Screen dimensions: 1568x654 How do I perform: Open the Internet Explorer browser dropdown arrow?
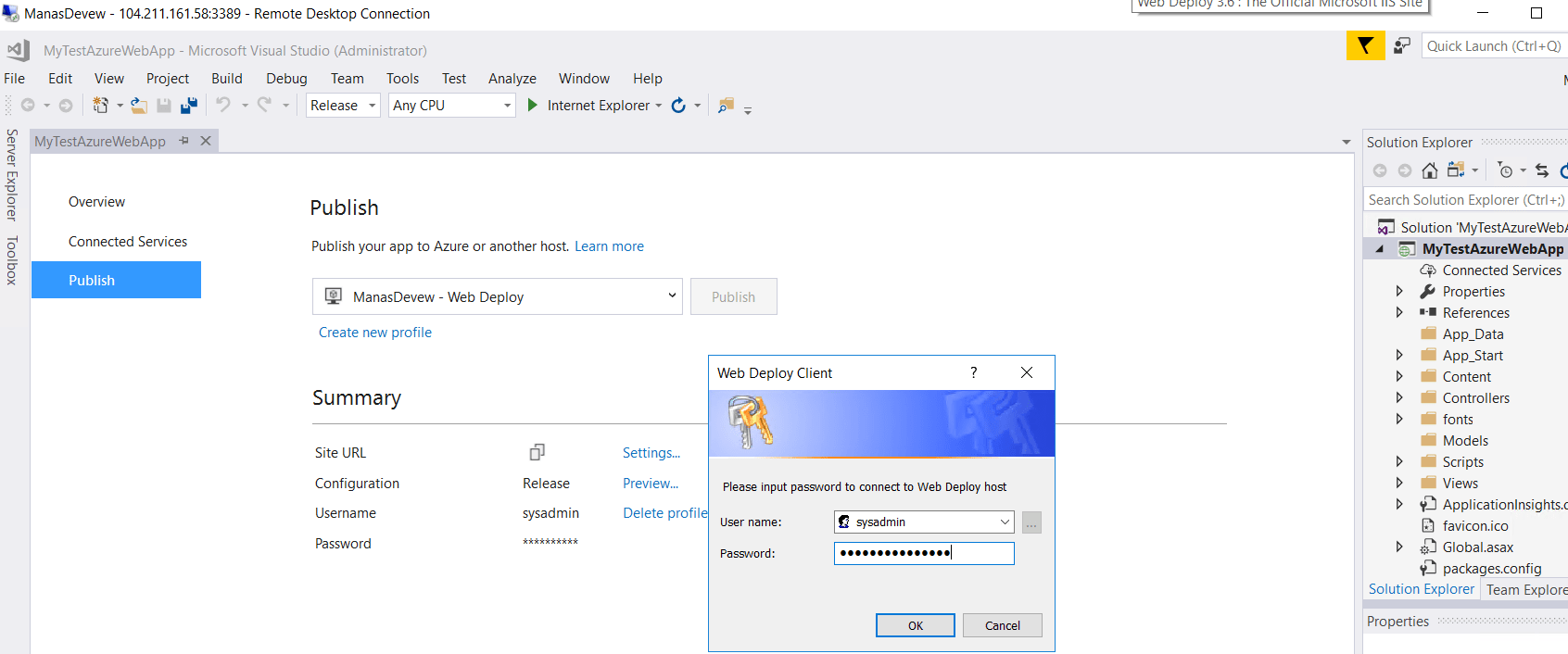(659, 106)
